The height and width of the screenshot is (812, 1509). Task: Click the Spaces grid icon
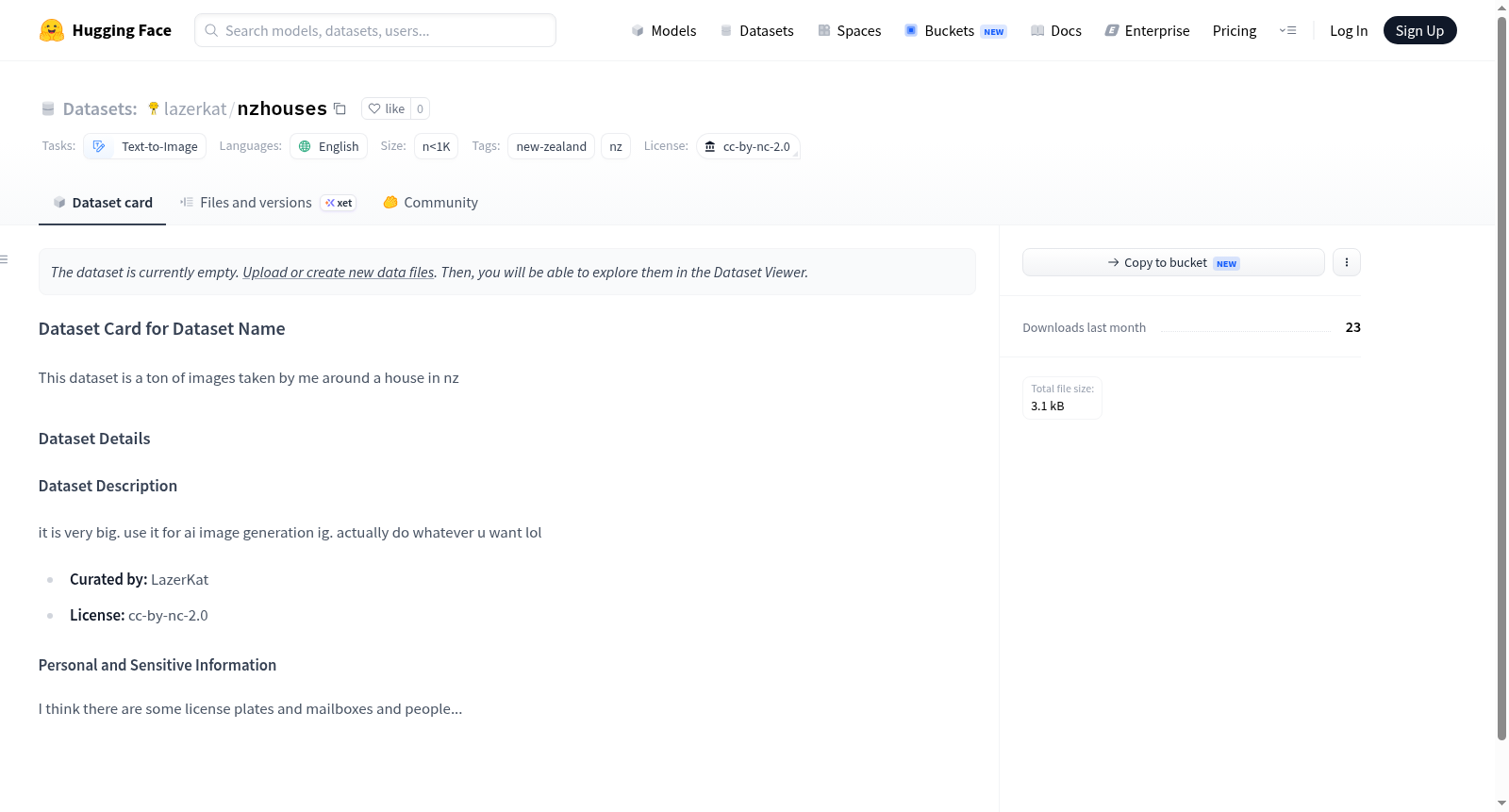click(824, 30)
